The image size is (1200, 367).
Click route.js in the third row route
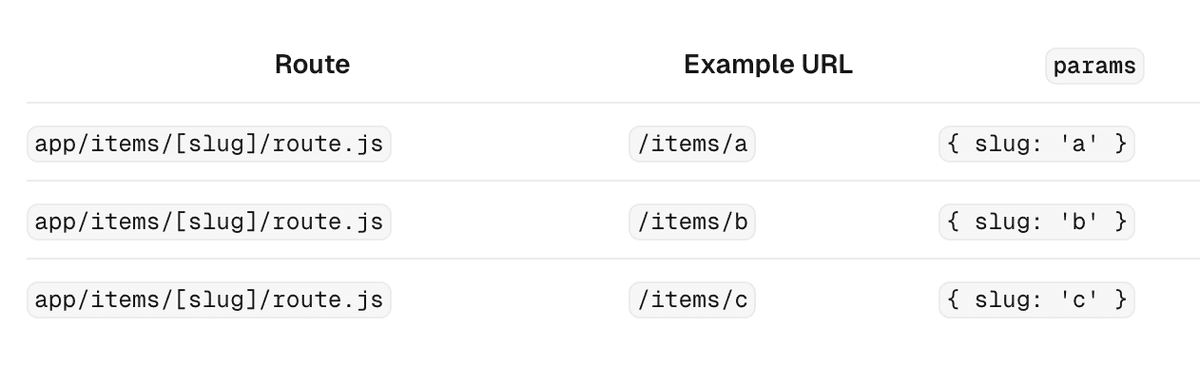point(324,301)
